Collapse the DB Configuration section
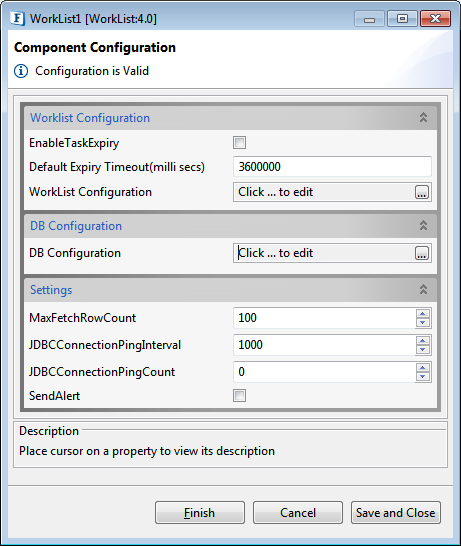This screenshot has width=461, height=546. [423, 226]
